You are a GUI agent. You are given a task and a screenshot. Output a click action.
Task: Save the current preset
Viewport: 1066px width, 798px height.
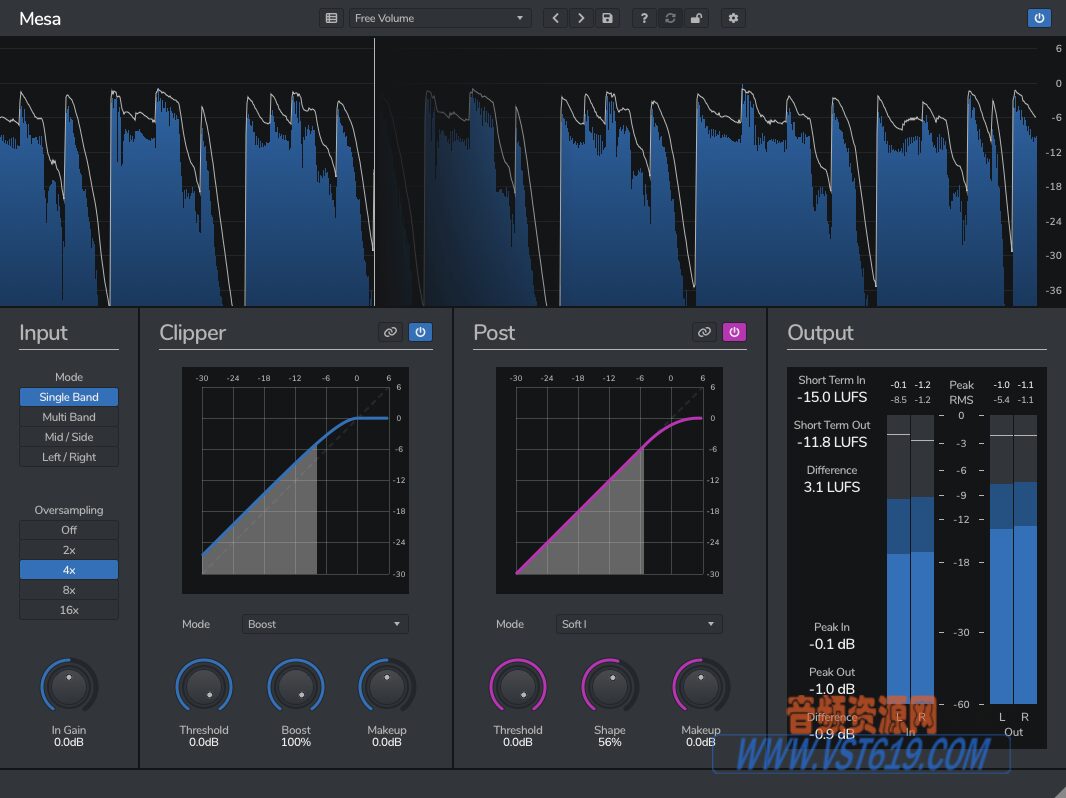point(608,18)
